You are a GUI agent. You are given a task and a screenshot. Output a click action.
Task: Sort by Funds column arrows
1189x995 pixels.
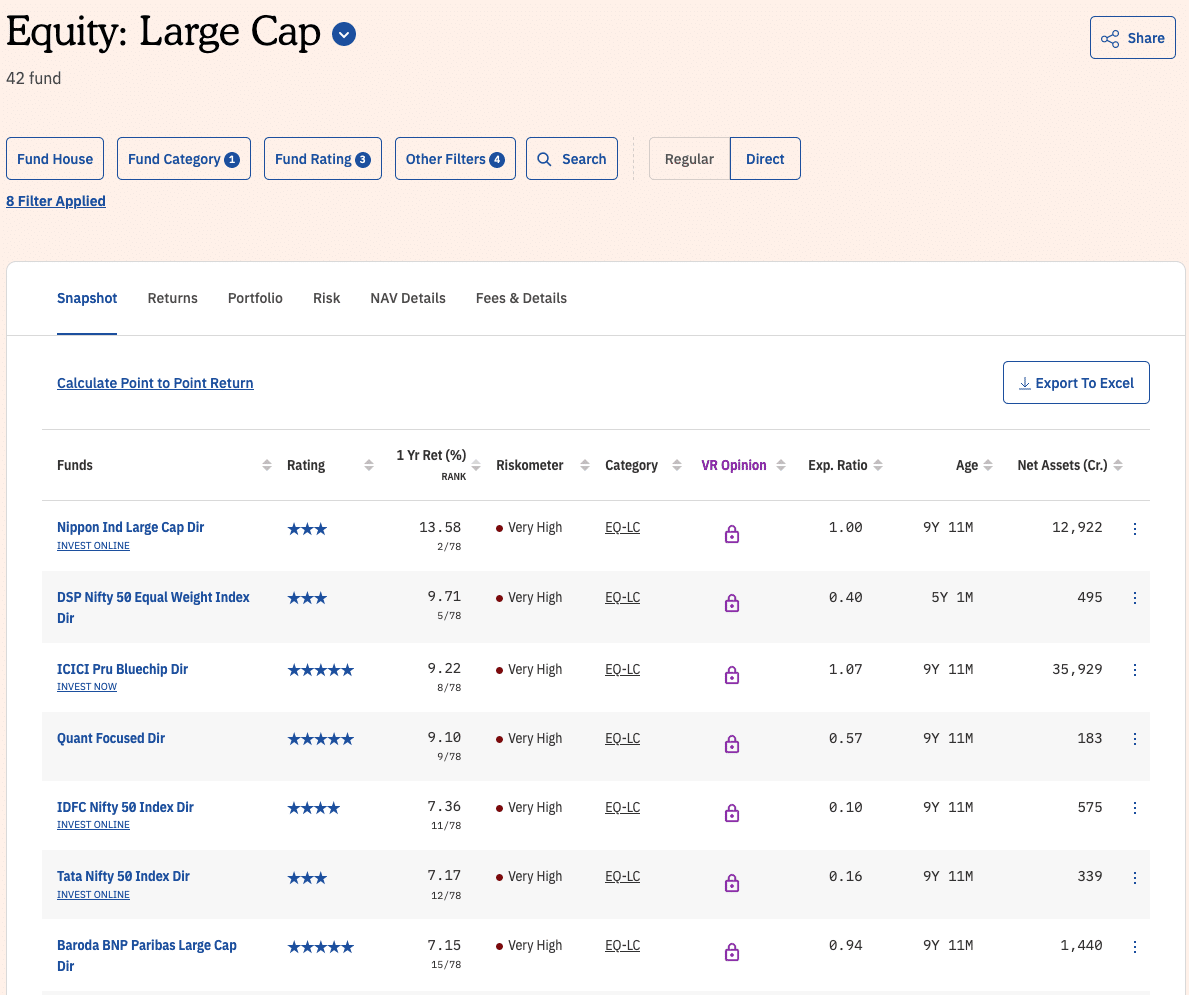click(267, 465)
